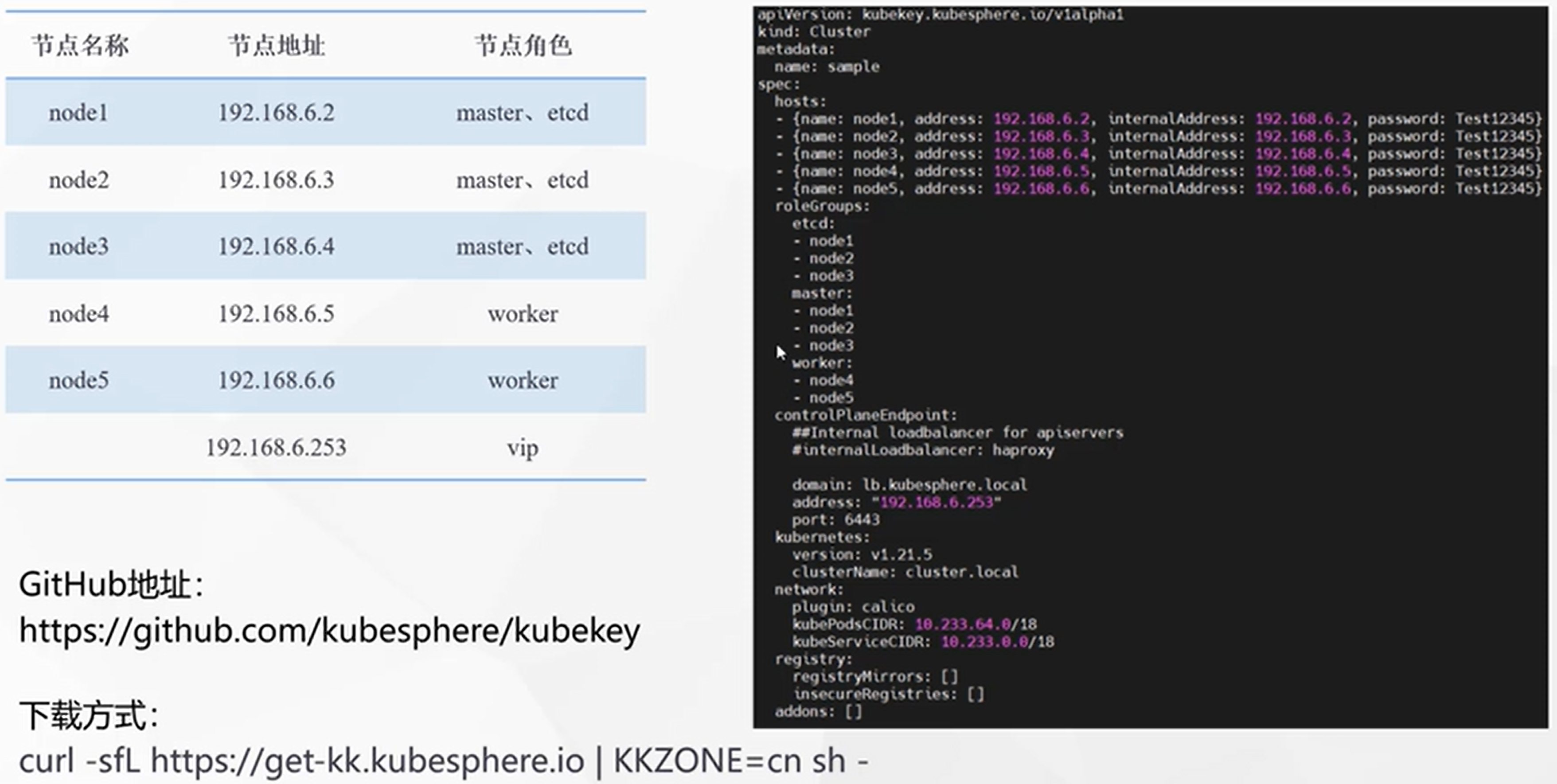The height and width of the screenshot is (784, 1557).
Task: Click the table address 192.168.6.2
Action: tap(276, 113)
